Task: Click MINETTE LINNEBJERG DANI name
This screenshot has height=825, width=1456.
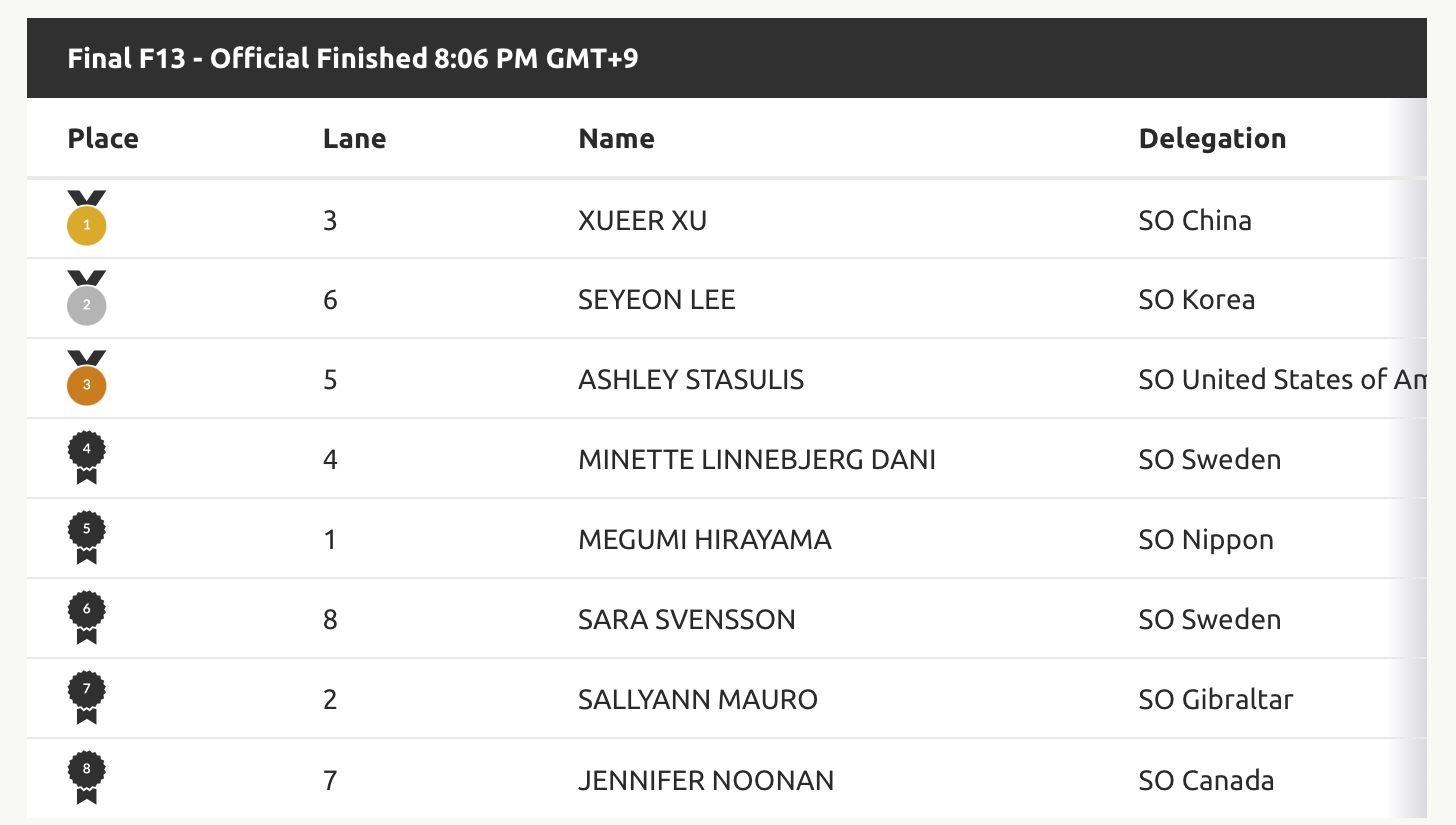Action: 757,460
